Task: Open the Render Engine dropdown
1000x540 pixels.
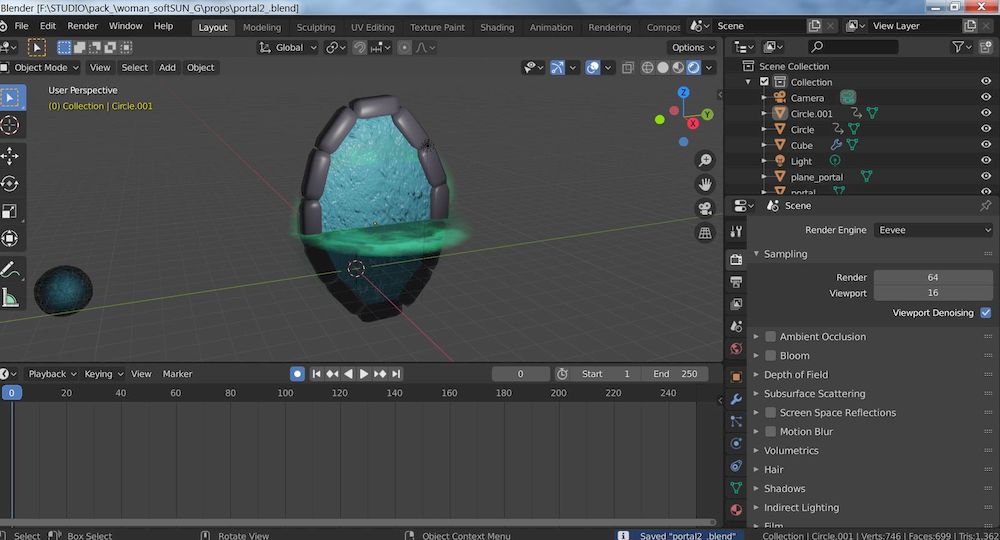Action: point(933,230)
